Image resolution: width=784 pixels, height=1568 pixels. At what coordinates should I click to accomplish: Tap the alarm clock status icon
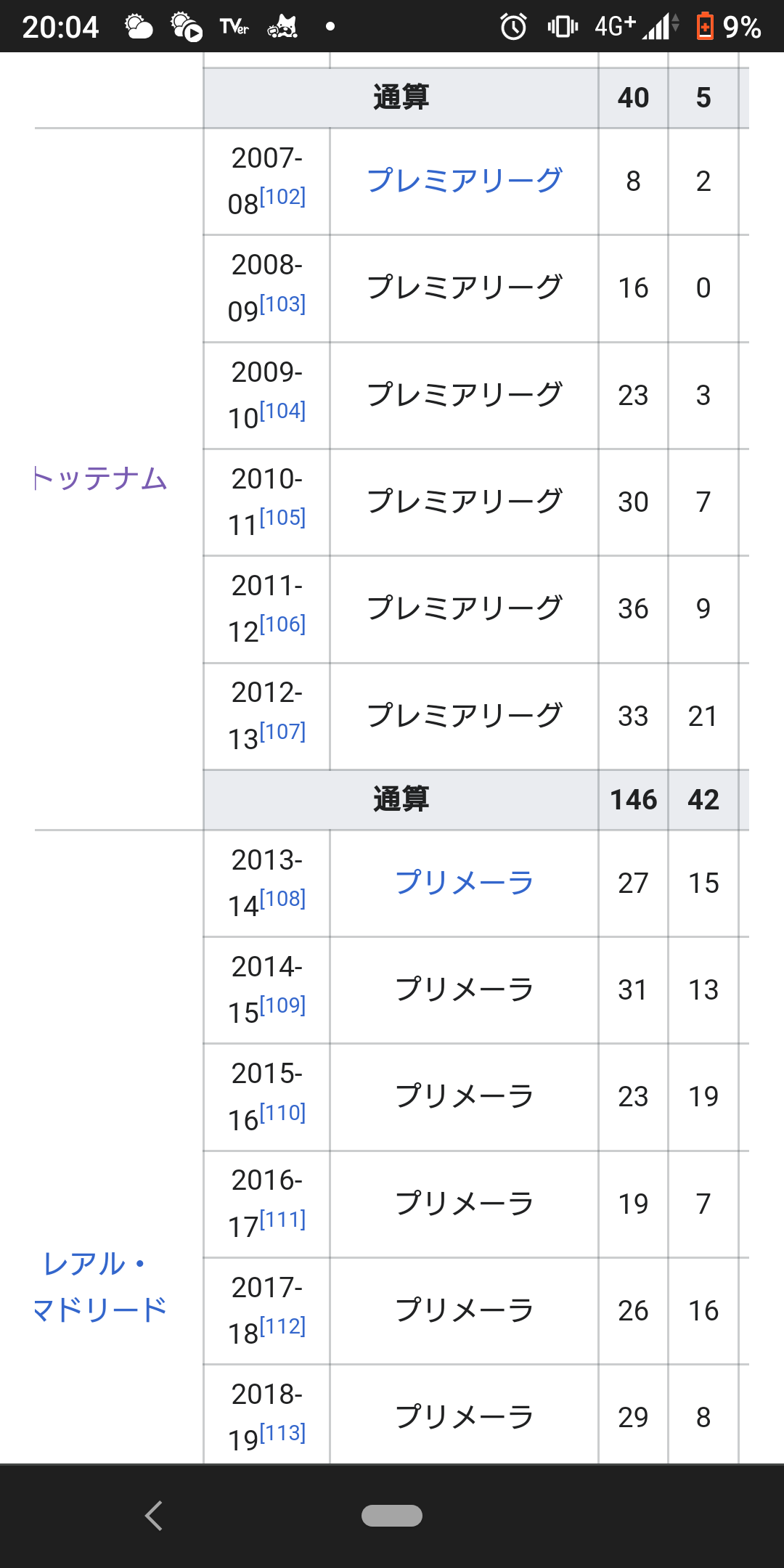click(513, 27)
